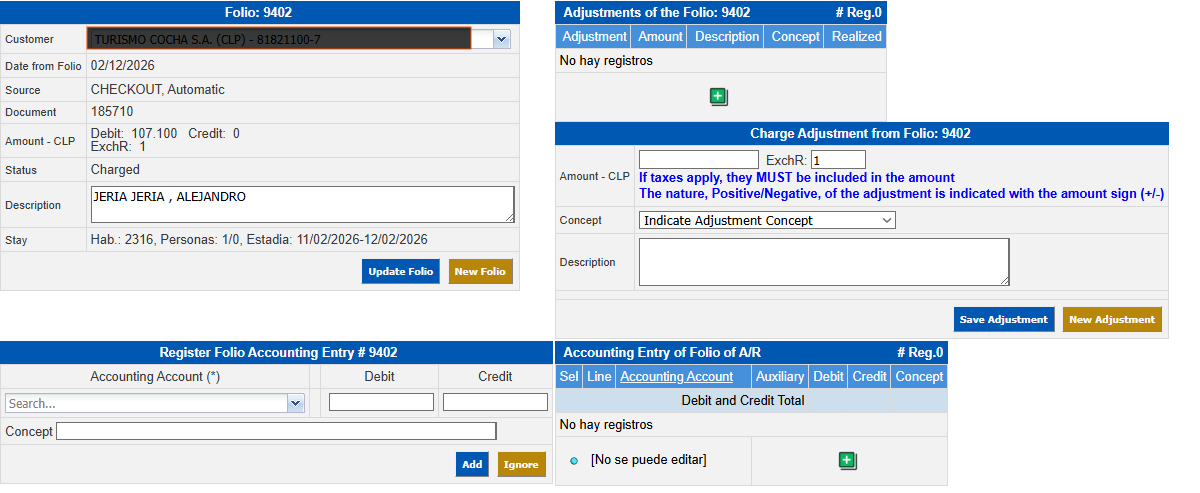Screen dimensions: 1200x493
Task: Open the Accounting Account search dropdown arrow
Action: (x=295, y=403)
